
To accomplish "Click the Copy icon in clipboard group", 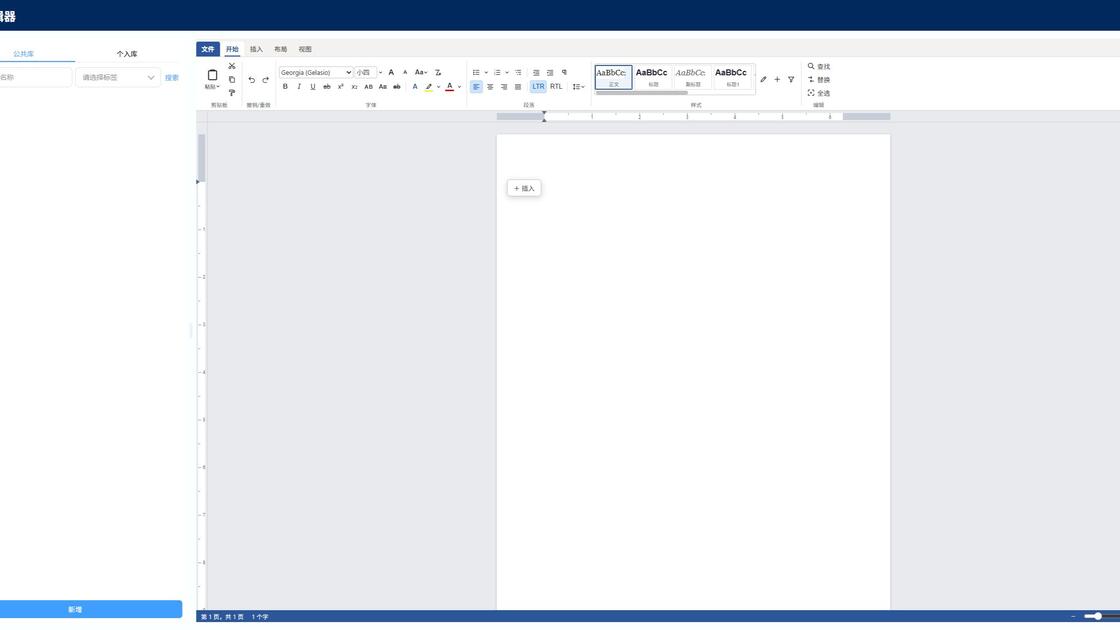I will click(232, 79).
